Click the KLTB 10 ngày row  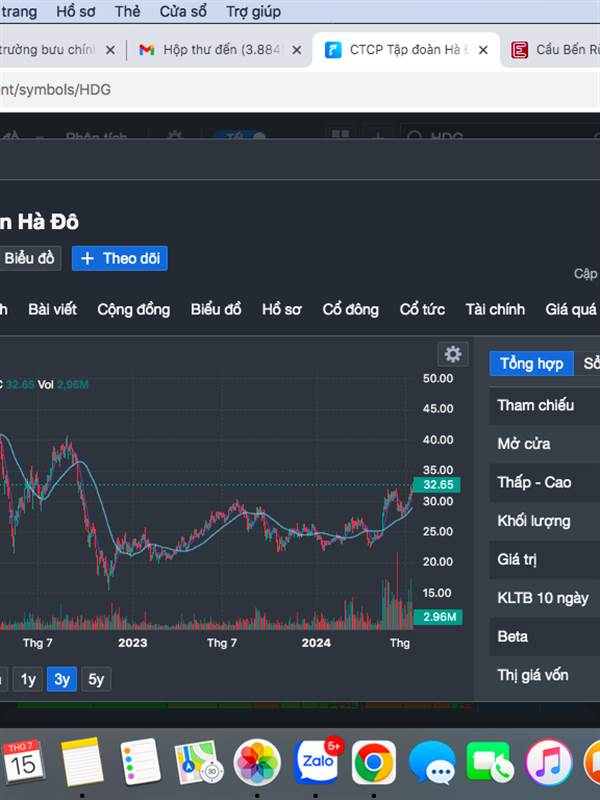544,598
